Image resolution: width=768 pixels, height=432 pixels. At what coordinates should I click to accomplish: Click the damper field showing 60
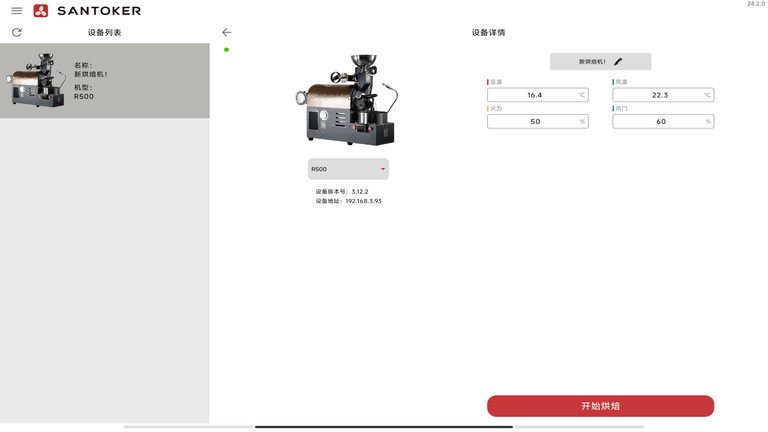tap(662, 121)
